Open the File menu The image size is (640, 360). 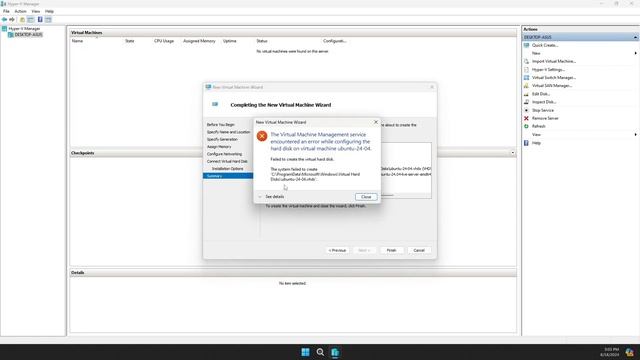click(x=6, y=11)
